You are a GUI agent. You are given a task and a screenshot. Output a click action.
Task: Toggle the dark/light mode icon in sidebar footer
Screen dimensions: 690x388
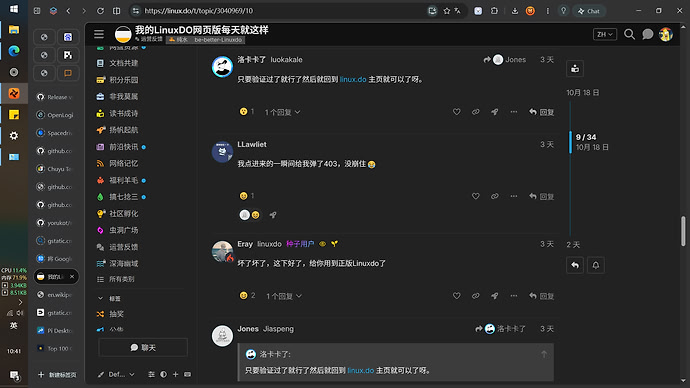163,374
